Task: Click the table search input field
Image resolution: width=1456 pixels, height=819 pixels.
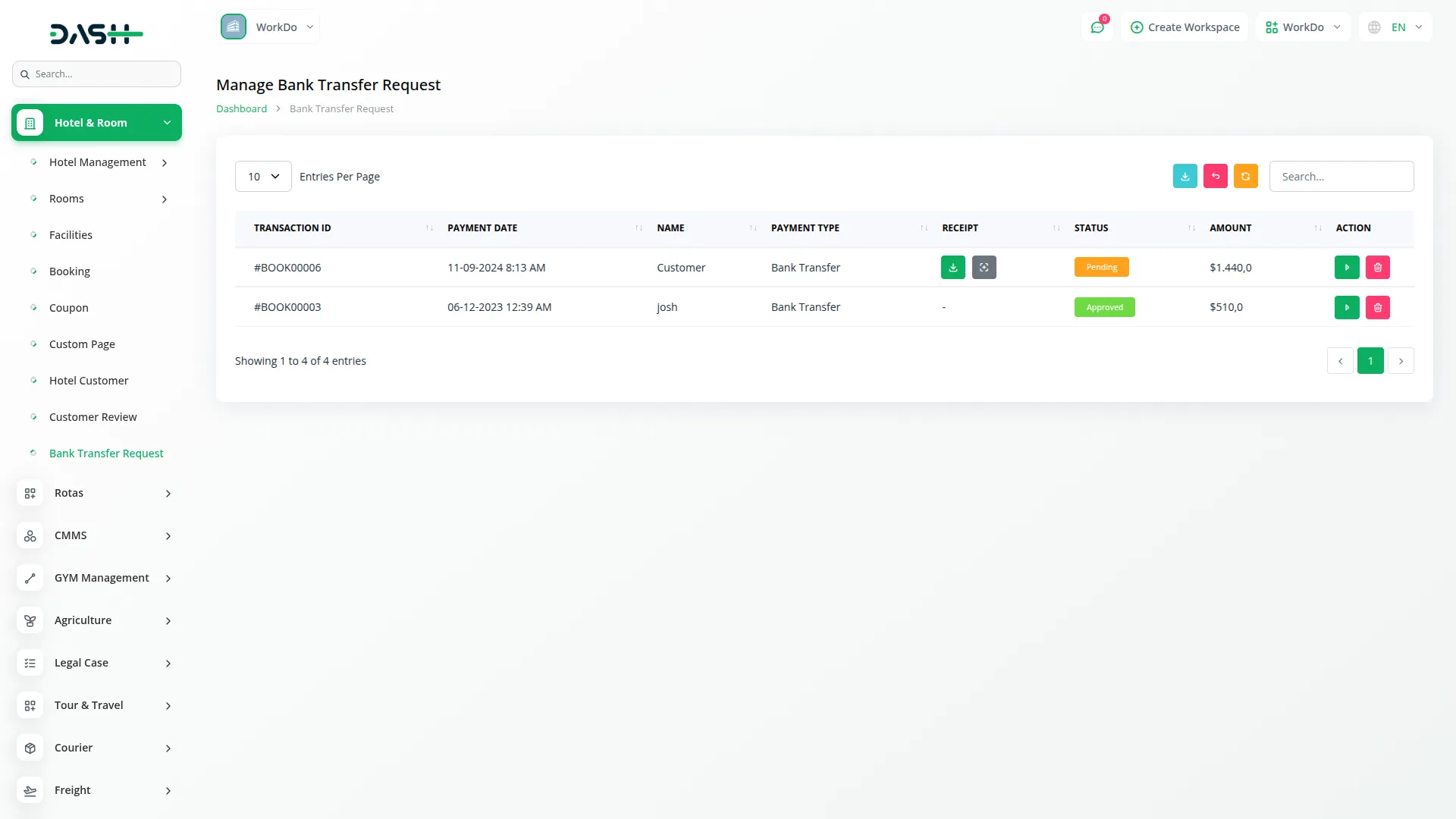Action: pyautogui.click(x=1341, y=177)
